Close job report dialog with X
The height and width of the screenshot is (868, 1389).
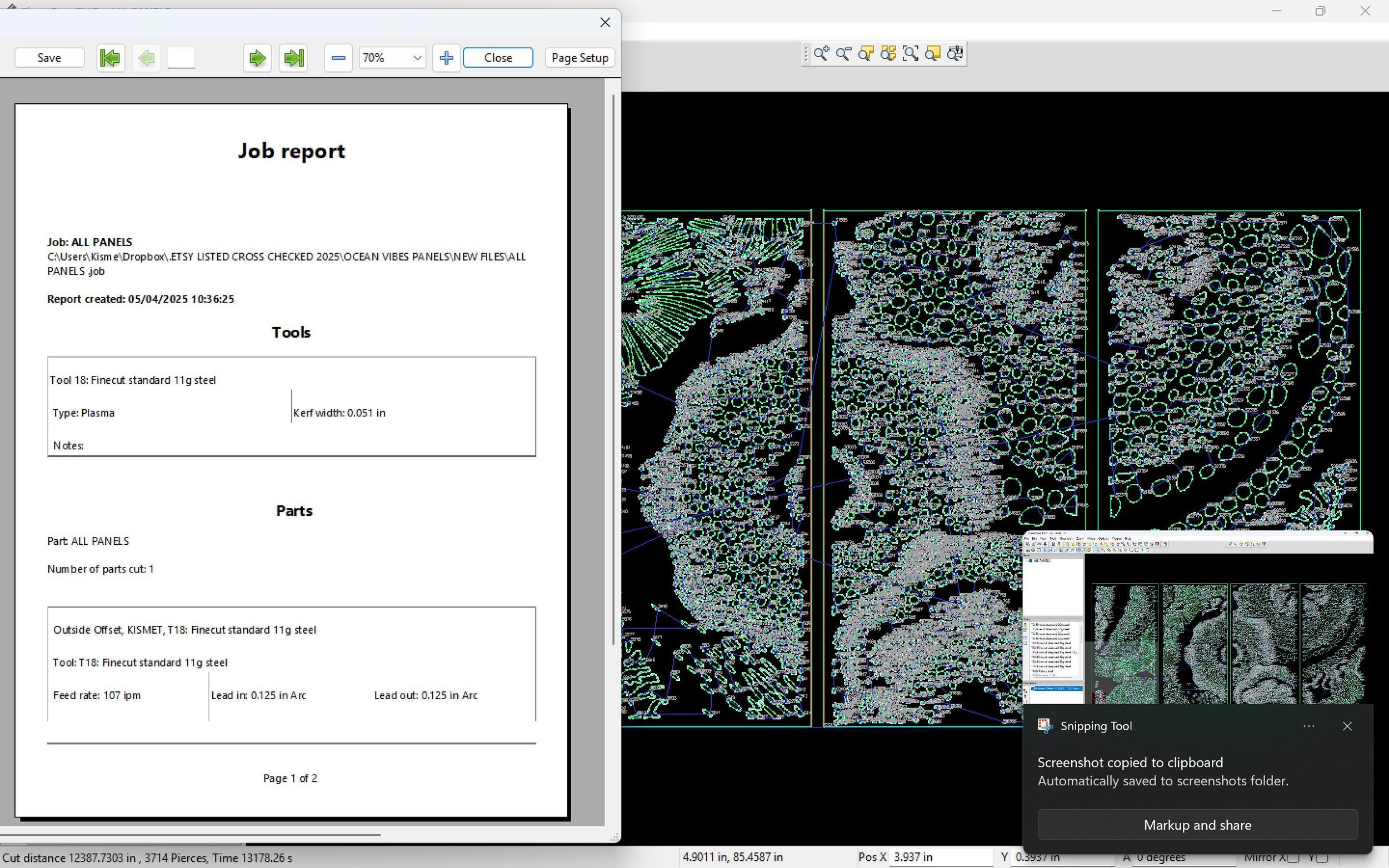pos(605,22)
